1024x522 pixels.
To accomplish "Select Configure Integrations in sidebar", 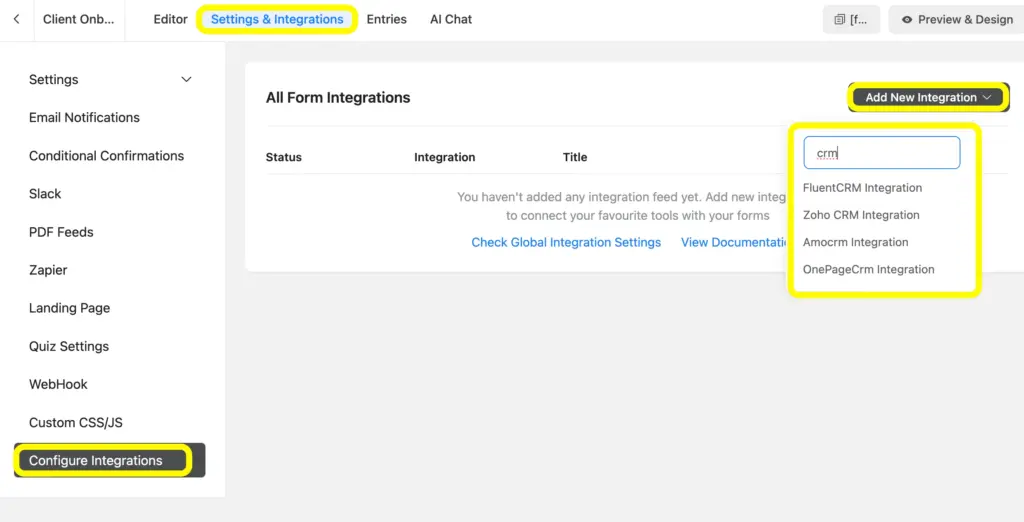I will pos(110,461).
